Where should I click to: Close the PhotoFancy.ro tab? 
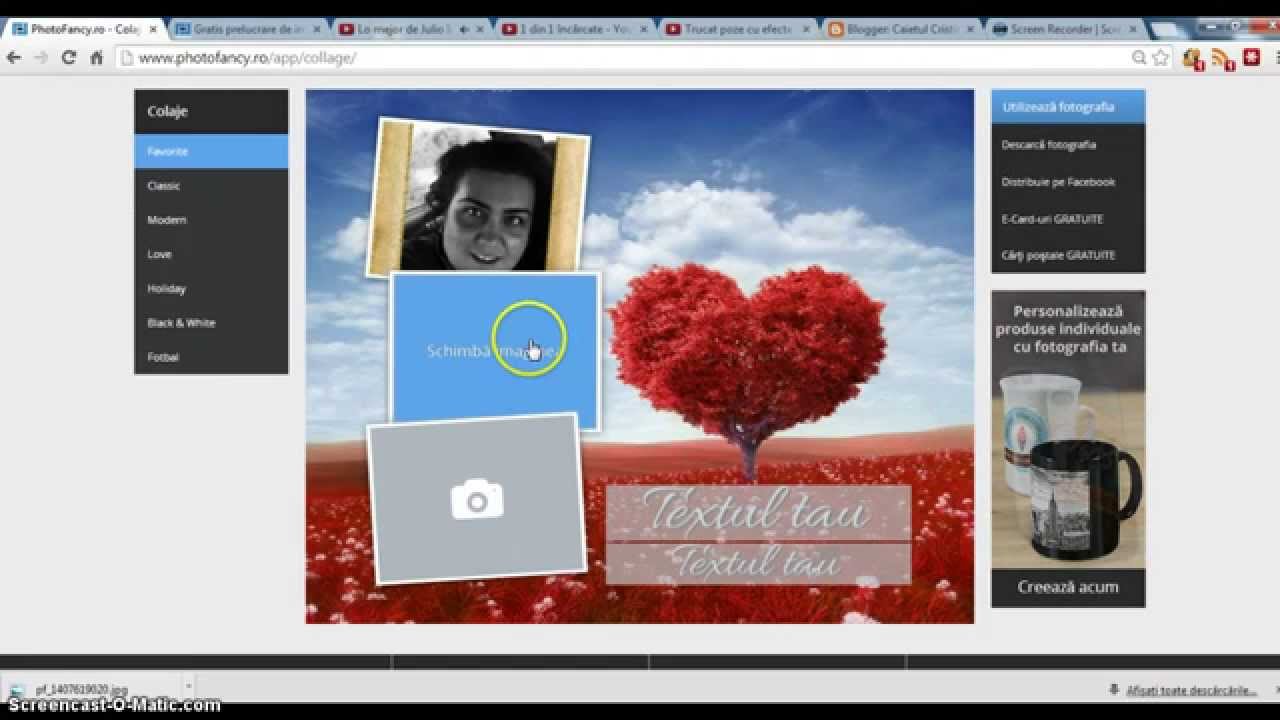pos(153,30)
